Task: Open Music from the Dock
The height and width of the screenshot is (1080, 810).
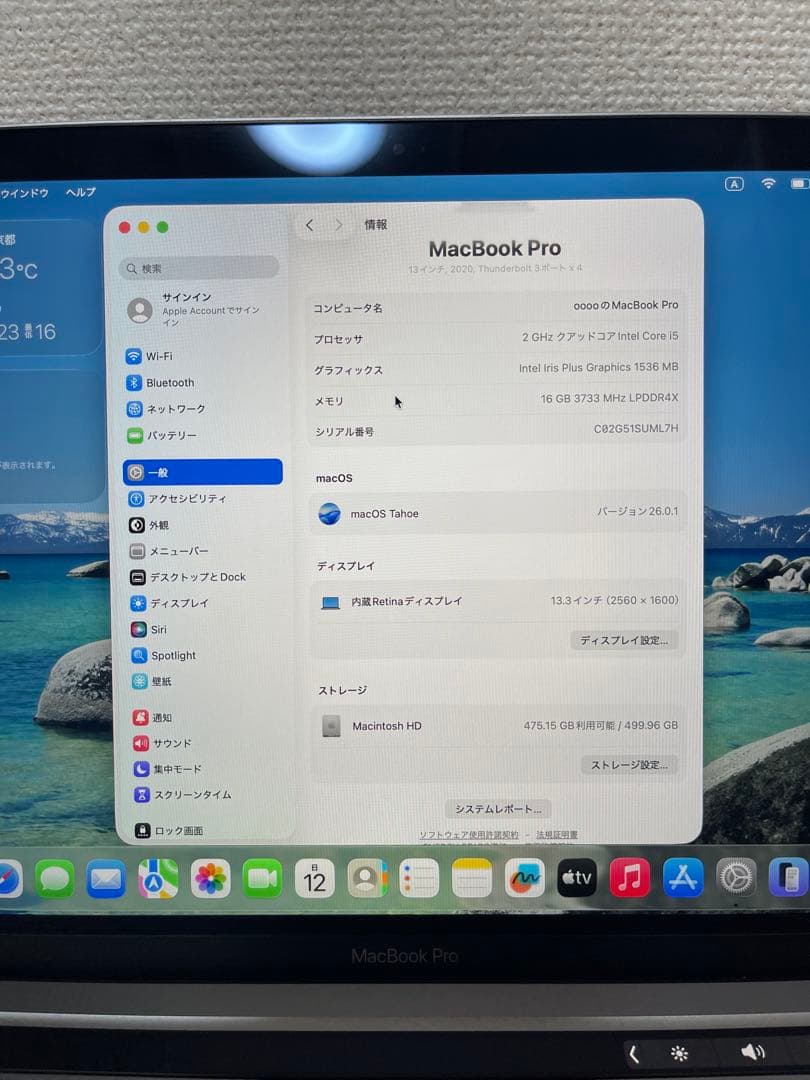Action: tap(630, 878)
